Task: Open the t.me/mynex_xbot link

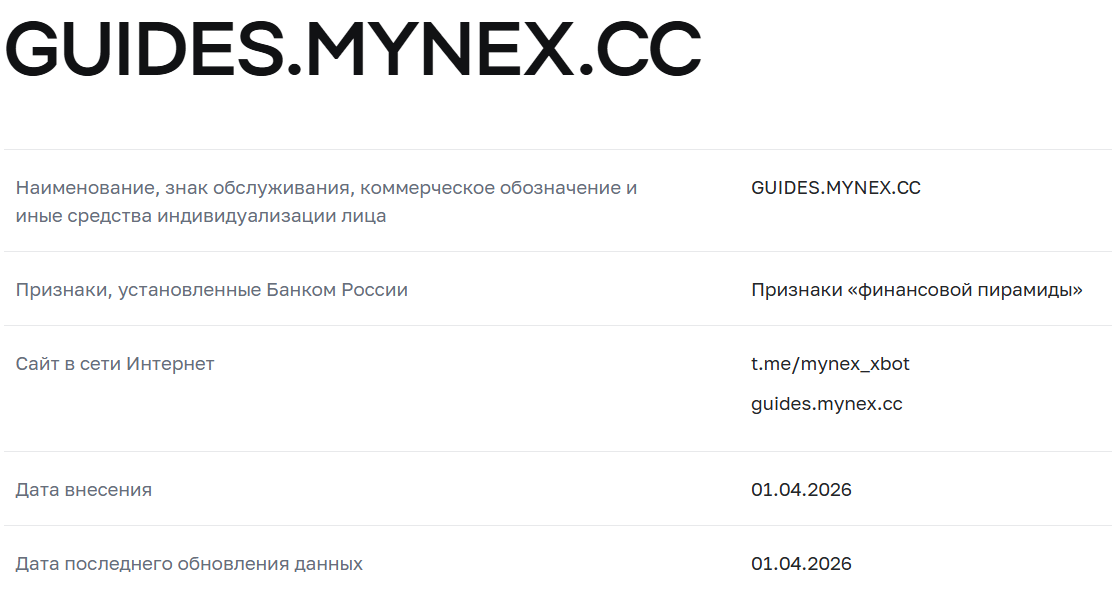Action: point(830,364)
